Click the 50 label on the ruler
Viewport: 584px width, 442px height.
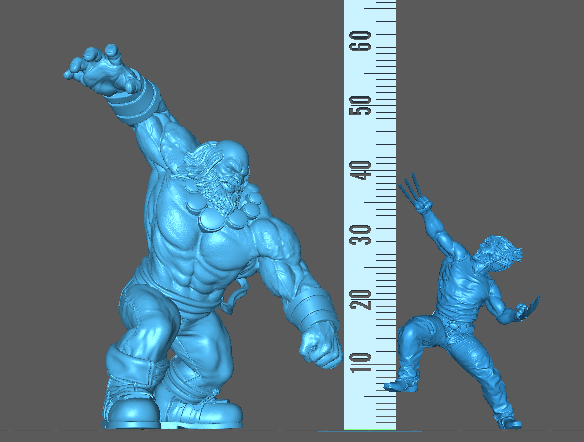pos(361,105)
